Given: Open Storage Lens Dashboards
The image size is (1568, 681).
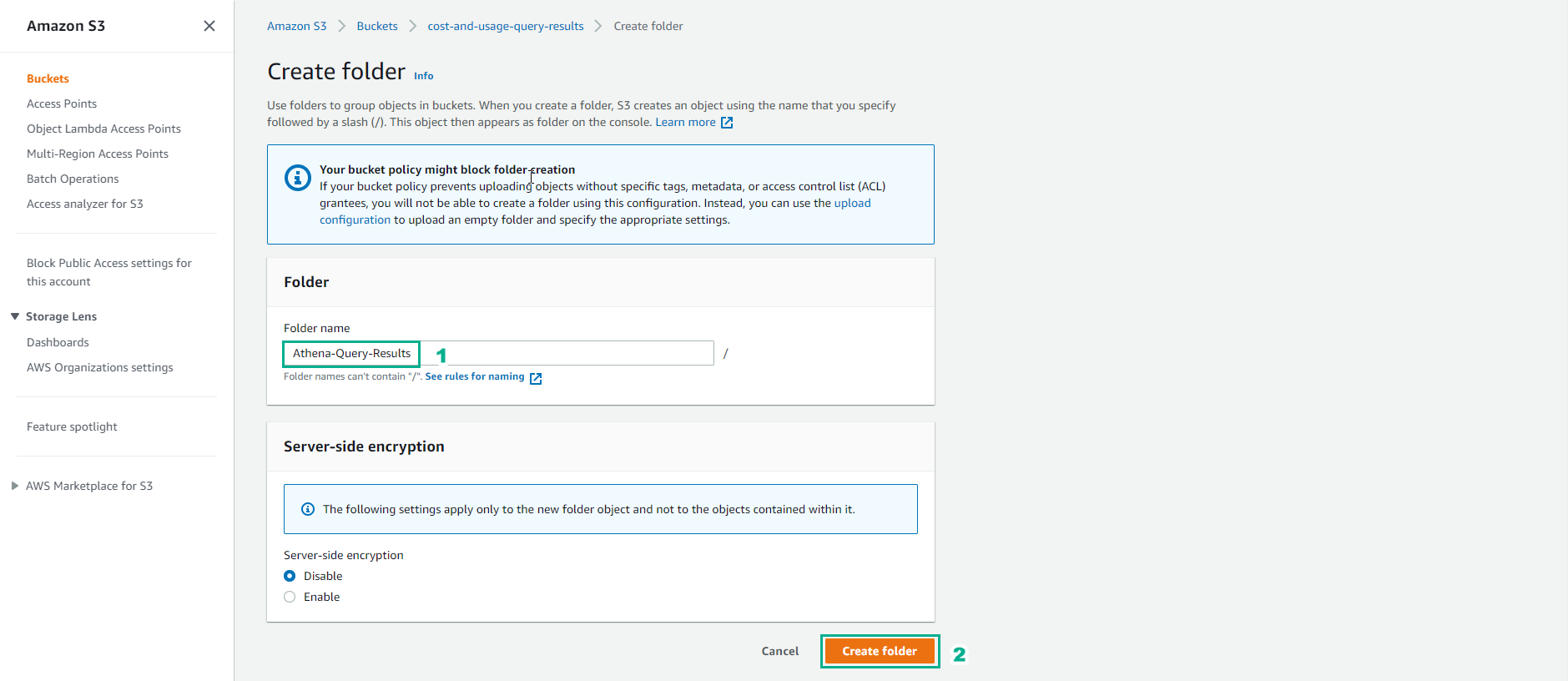Looking at the screenshot, I should coord(58,342).
